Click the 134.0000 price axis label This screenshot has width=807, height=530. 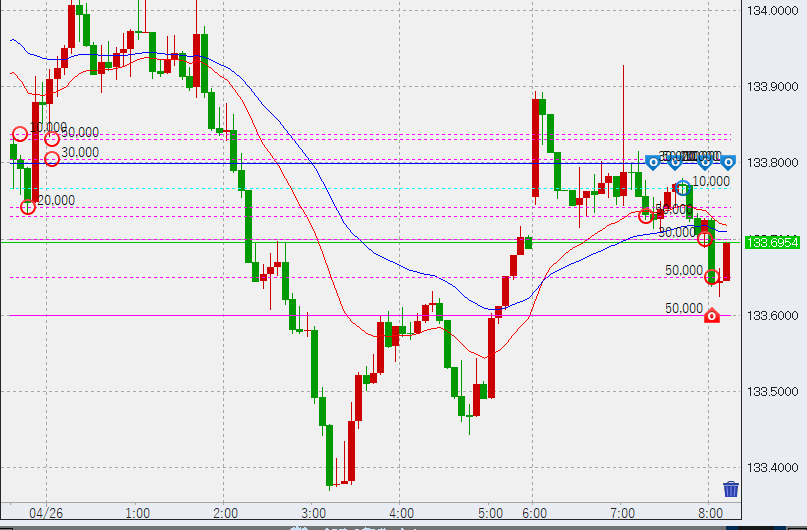pos(771,11)
